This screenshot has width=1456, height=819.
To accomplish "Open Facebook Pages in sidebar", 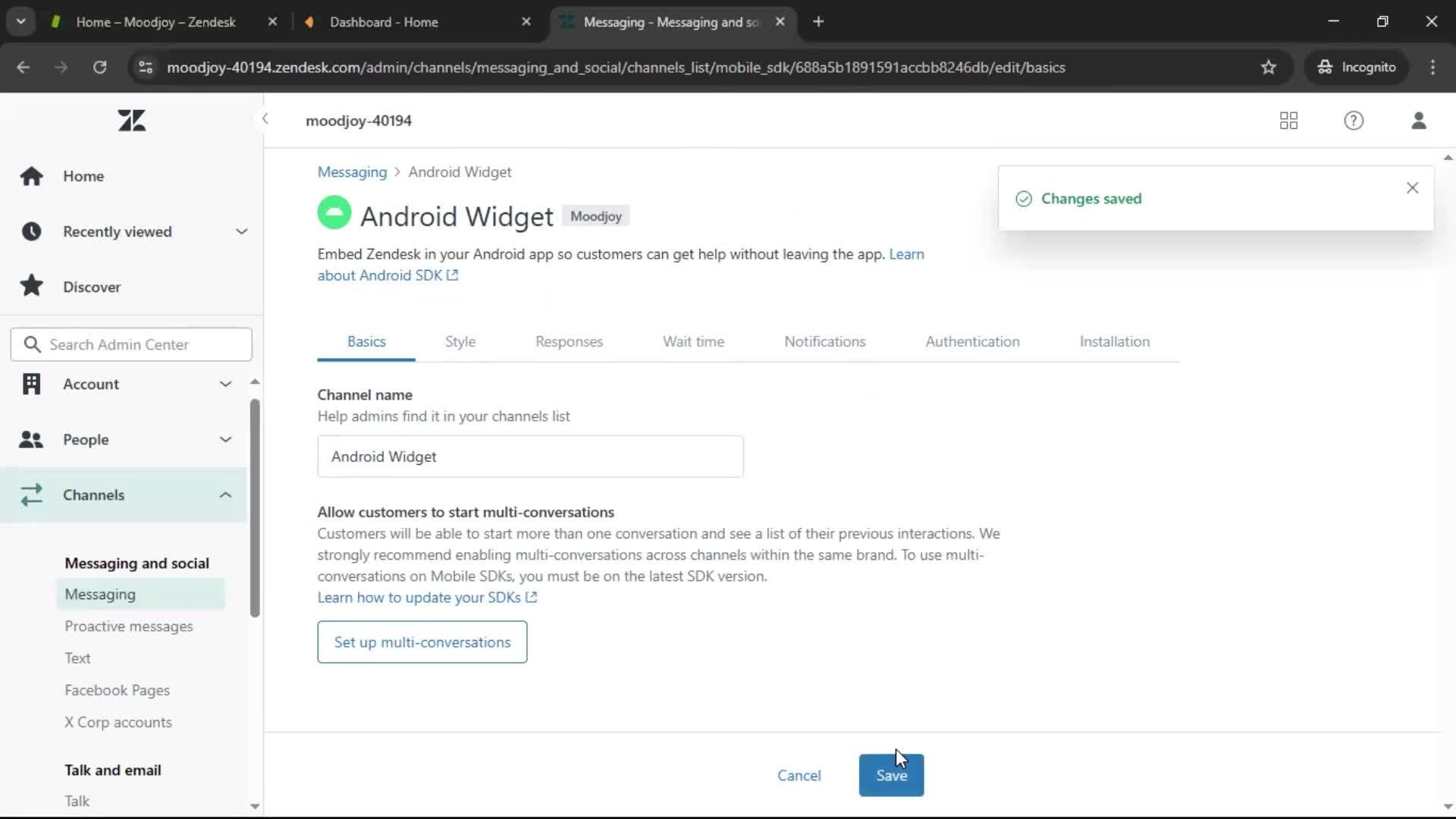I will click(x=117, y=690).
